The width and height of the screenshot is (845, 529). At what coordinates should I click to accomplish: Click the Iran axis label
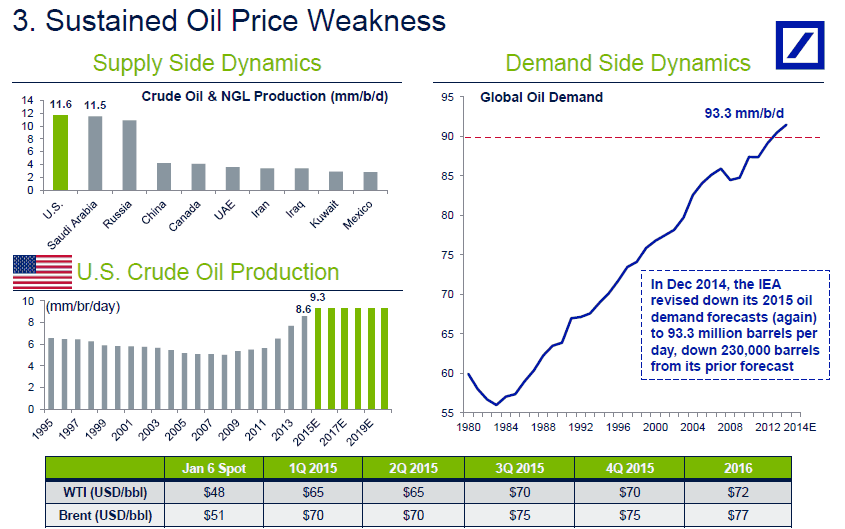click(260, 210)
